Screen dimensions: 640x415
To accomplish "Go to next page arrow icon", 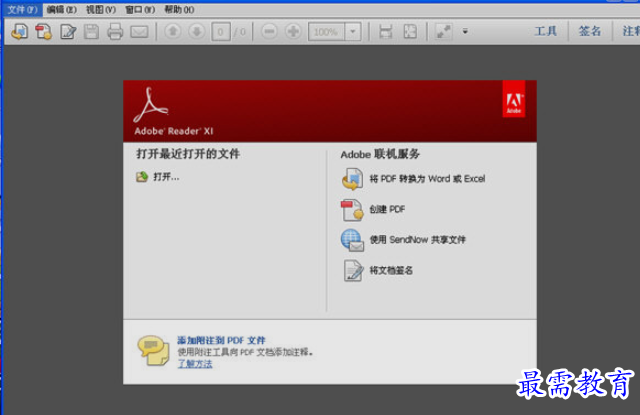I will 197,31.
